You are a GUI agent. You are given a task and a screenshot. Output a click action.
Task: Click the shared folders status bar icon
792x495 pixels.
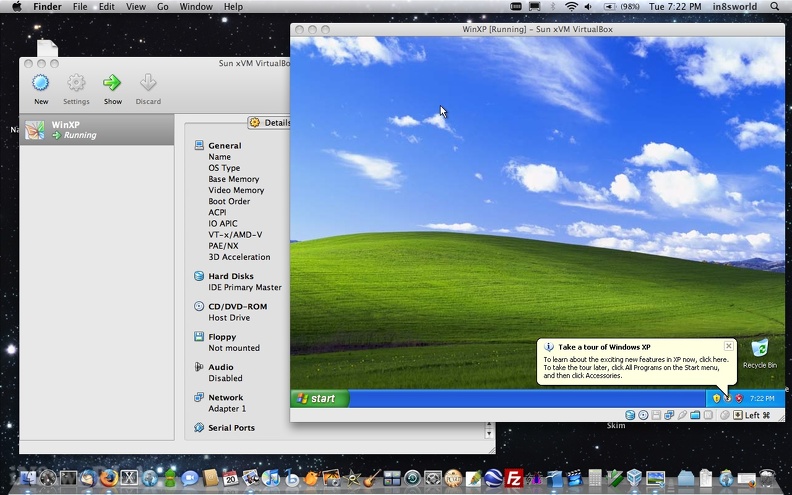(695, 415)
